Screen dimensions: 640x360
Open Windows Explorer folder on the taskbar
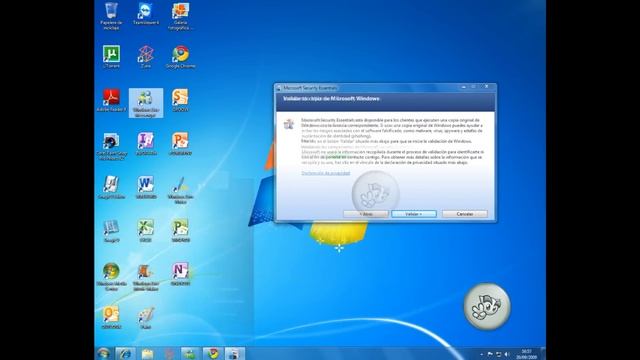pos(147,353)
